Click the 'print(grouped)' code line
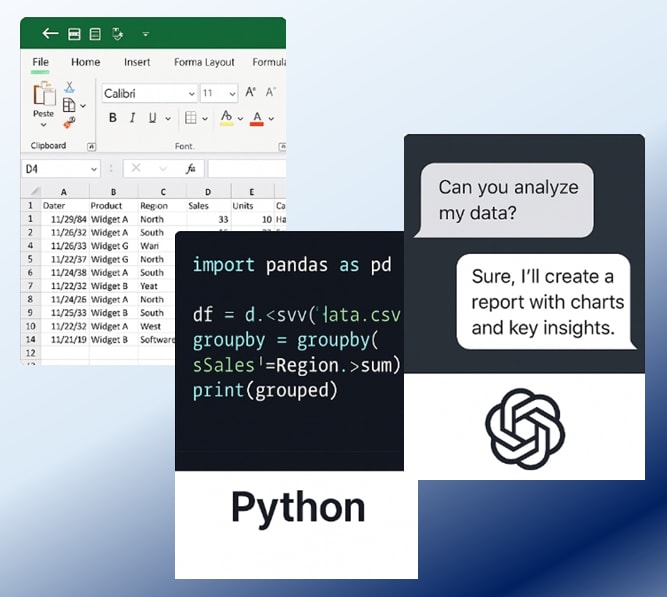 [x=265, y=390]
